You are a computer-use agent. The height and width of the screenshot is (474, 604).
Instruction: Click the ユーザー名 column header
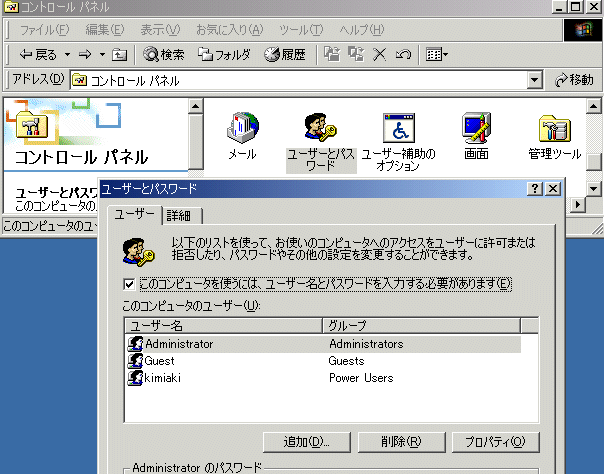pyautogui.click(x=223, y=326)
